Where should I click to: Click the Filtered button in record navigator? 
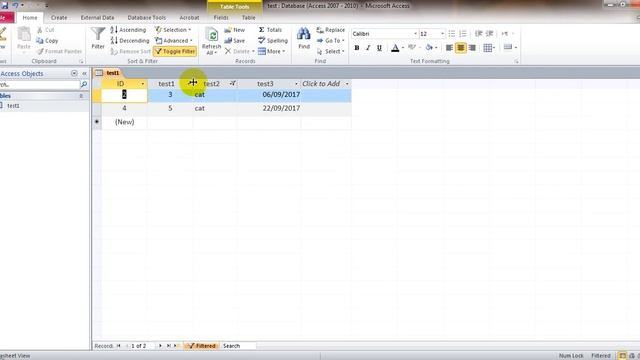[x=202, y=346]
